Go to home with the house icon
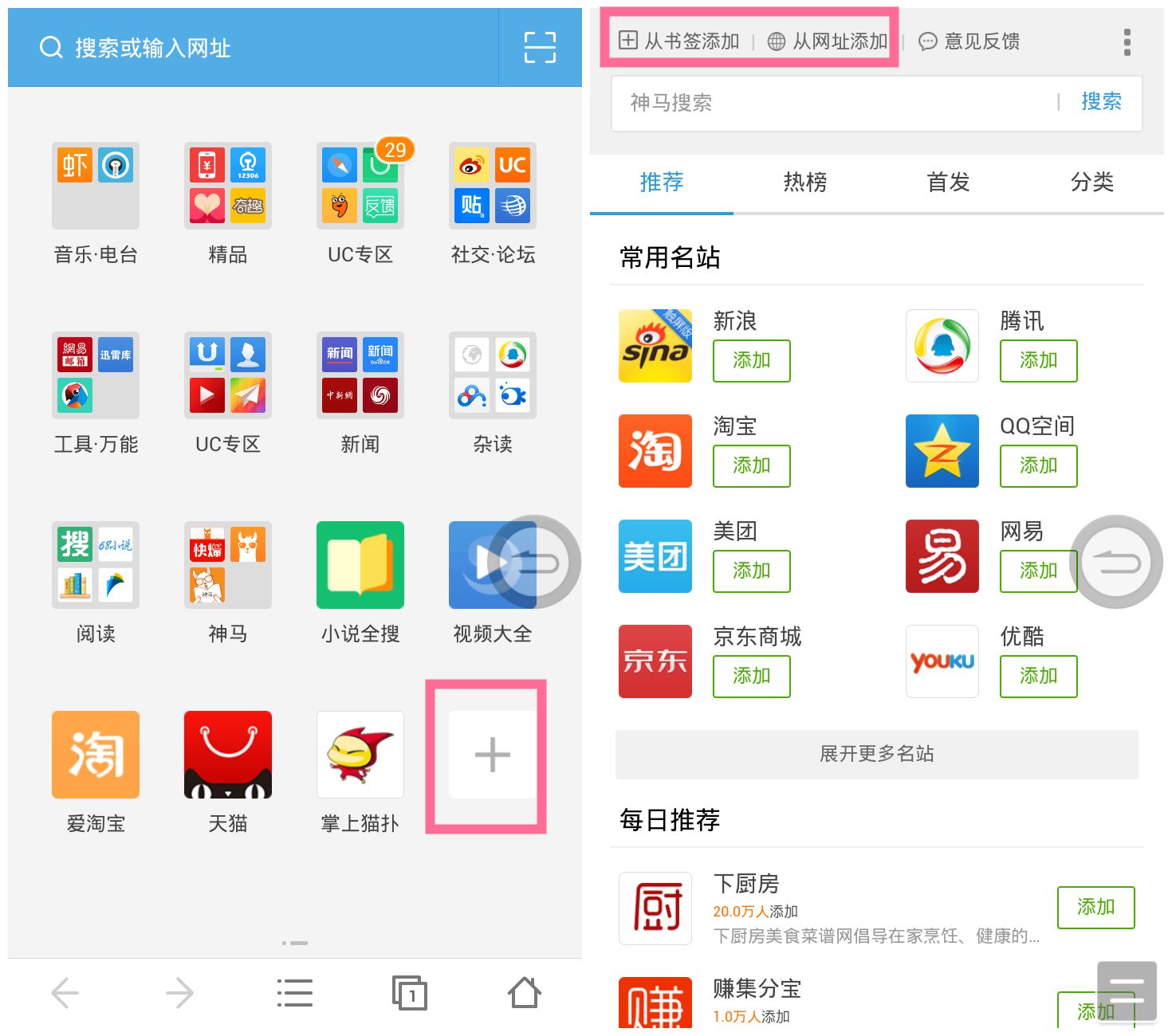1172x1036 pixels. (x=525, y=993)
